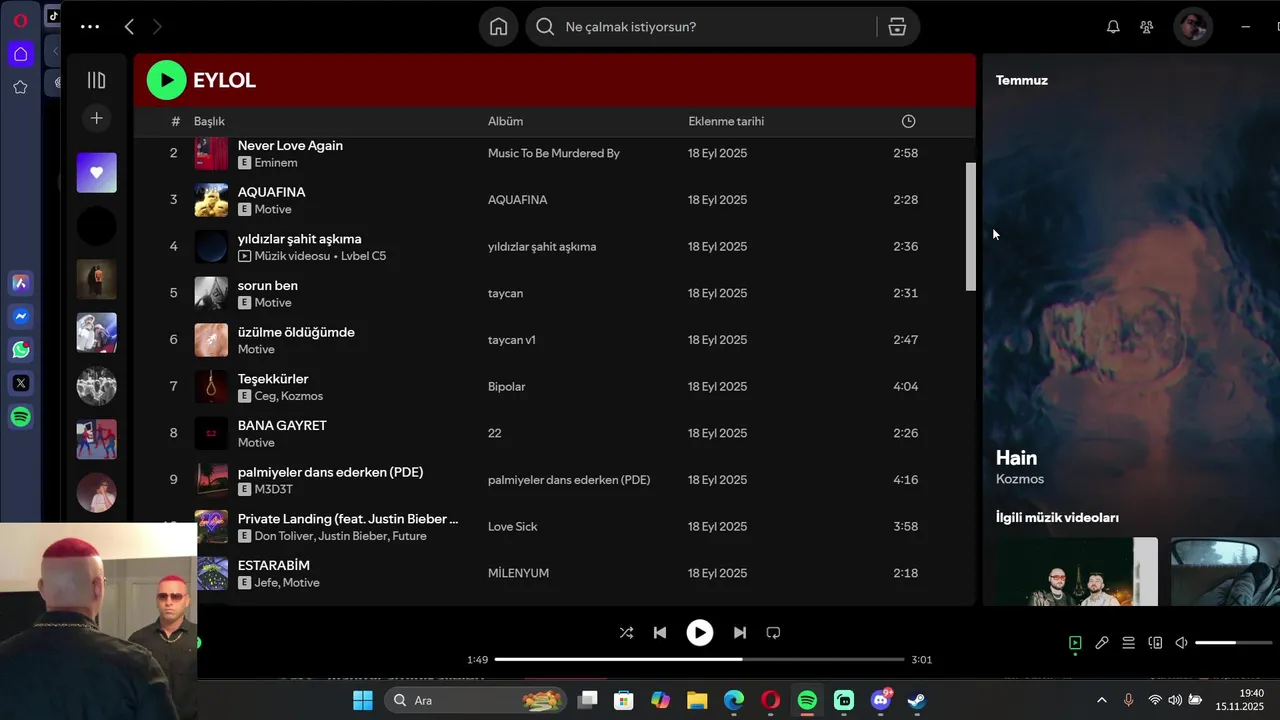Viewport: 1280px width, 720px height.
Task: Go forward with the right arrow
Action: pos(157,27)
